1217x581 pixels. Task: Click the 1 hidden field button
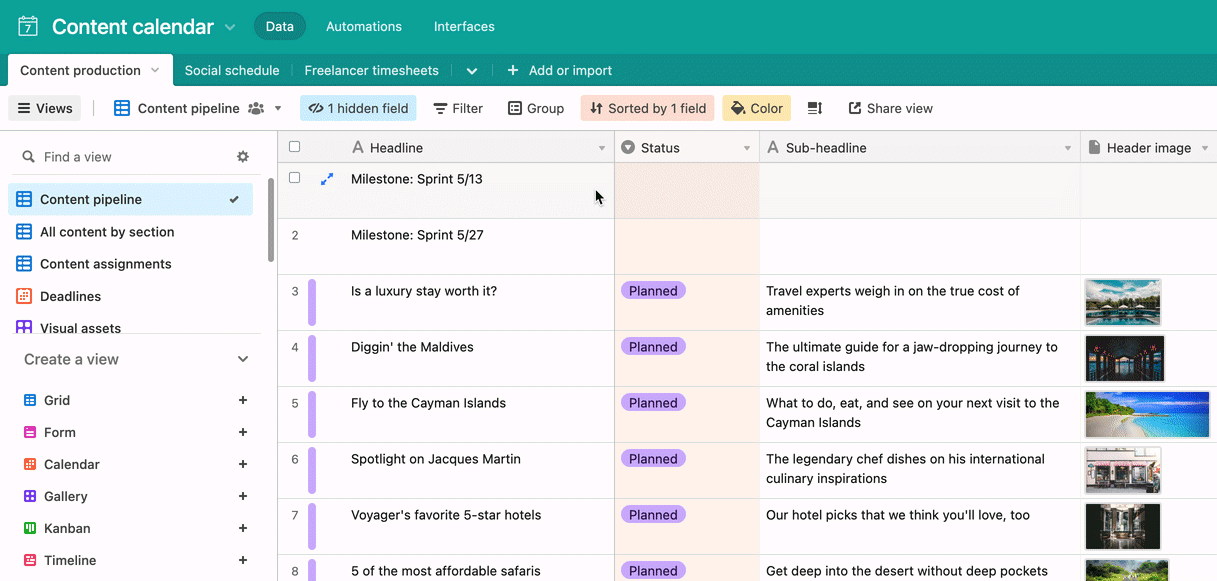[358, 107]
